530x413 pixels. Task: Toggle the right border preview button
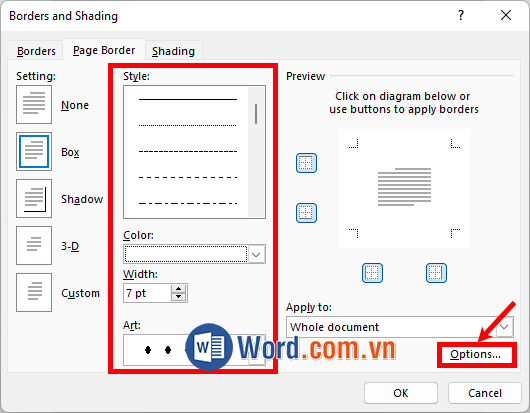point(436,273)
